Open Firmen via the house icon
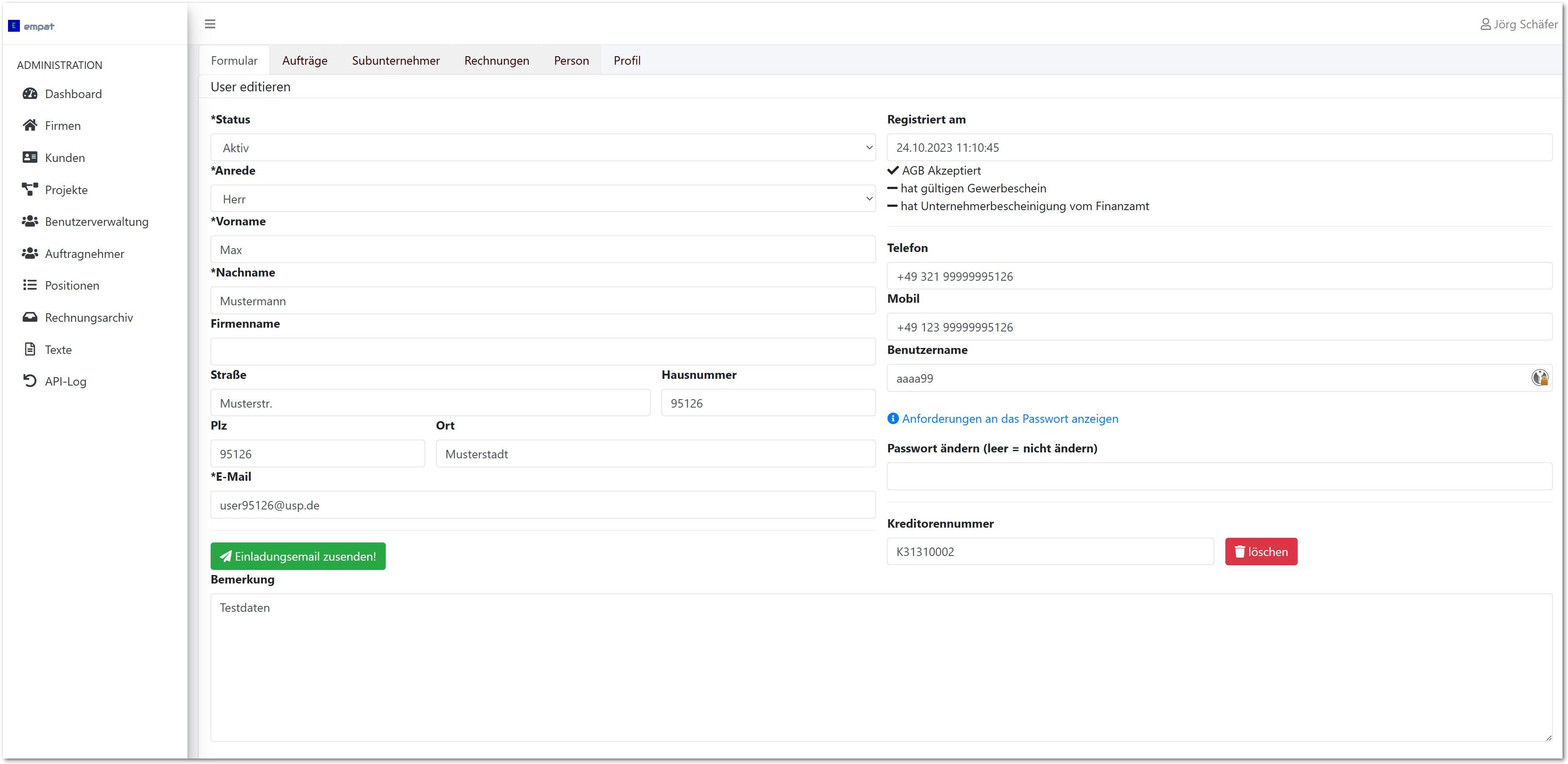Viewport: 1568px width, 764px height. (30, 125)
